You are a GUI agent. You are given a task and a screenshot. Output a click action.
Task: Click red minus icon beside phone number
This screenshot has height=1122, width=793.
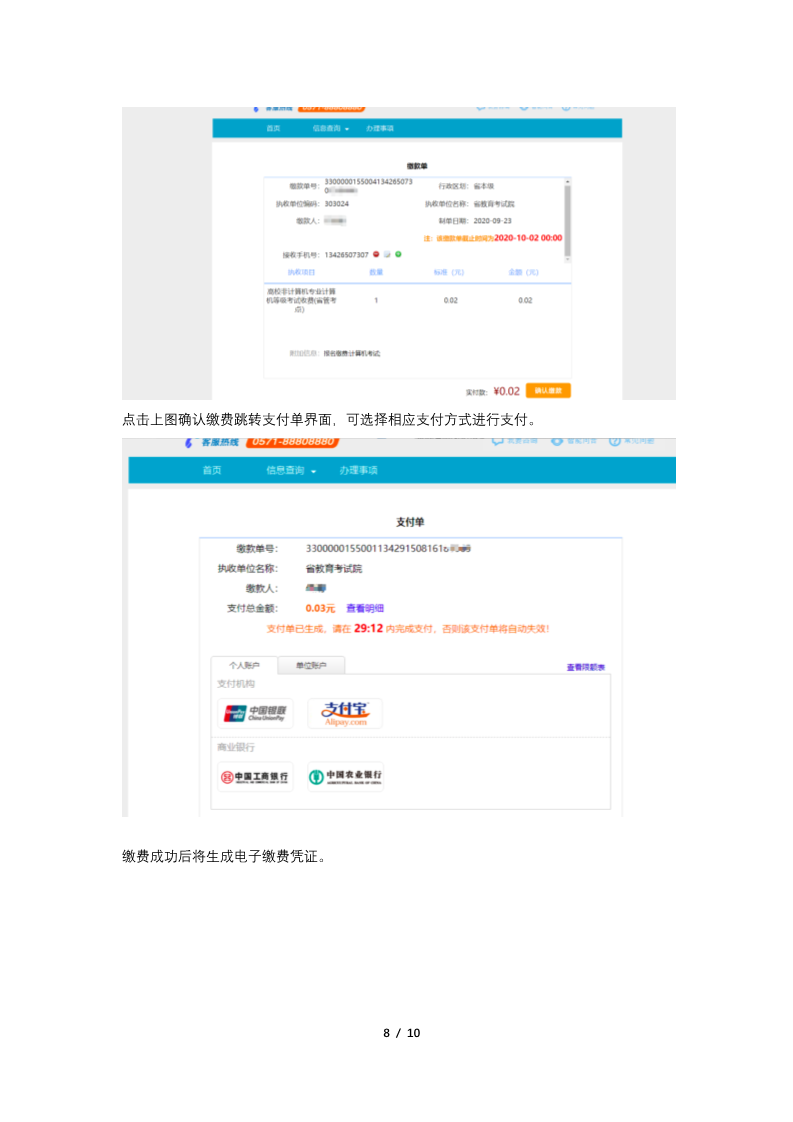click(x=376, y=254)
